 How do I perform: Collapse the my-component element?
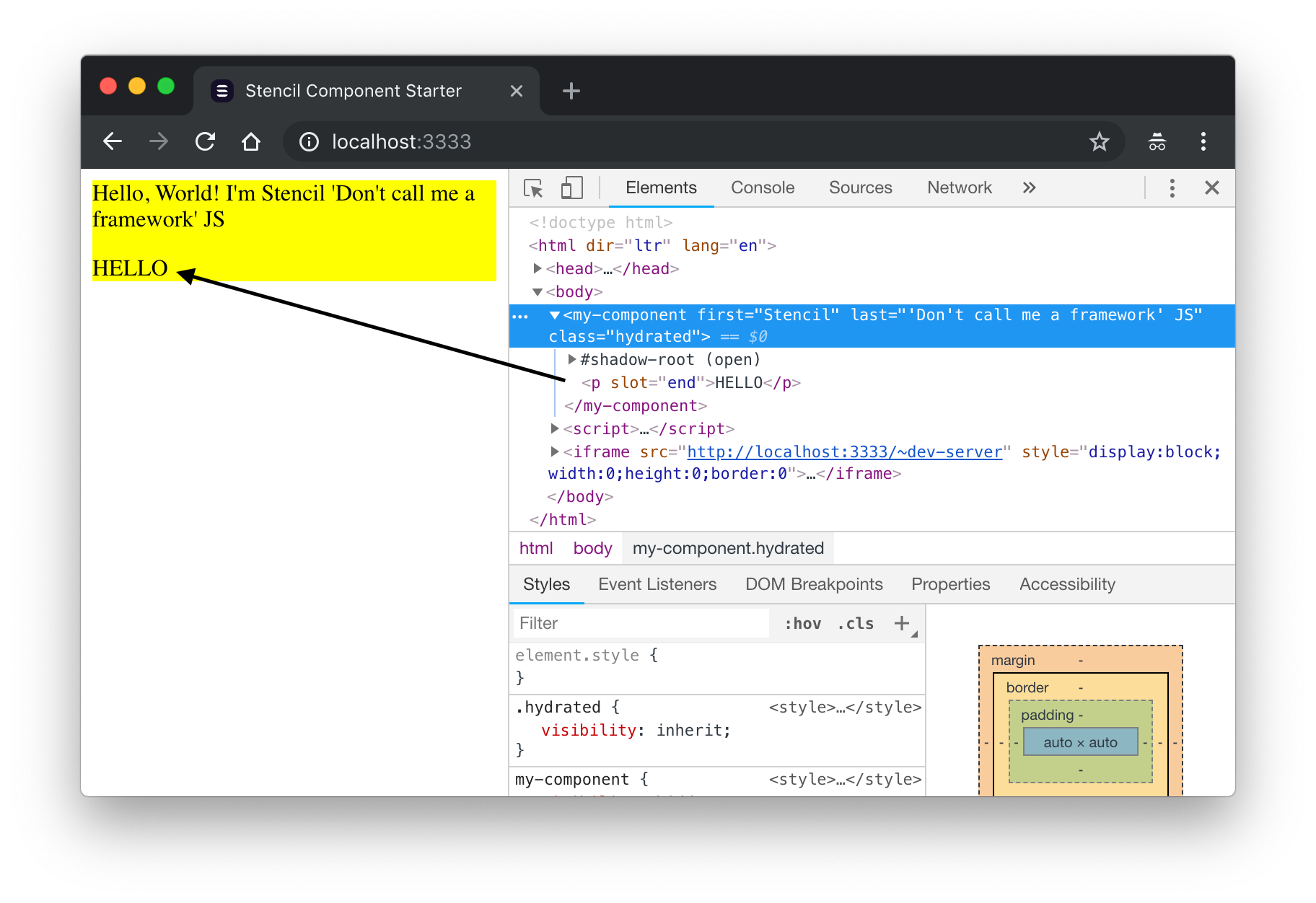553,315
